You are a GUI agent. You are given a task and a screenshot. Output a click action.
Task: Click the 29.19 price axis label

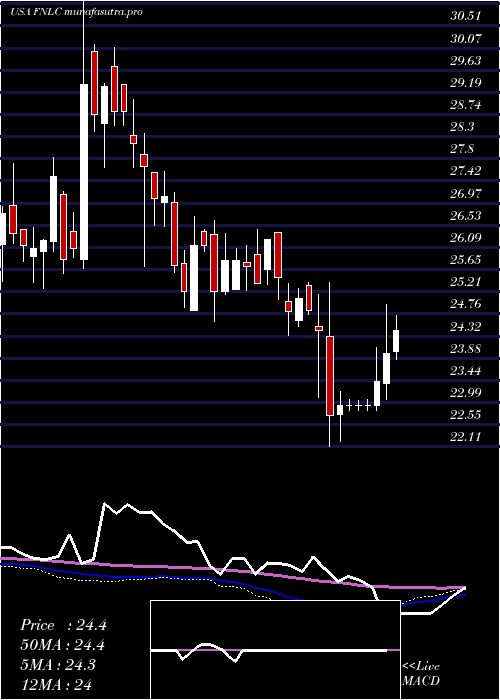pos(466,83)
